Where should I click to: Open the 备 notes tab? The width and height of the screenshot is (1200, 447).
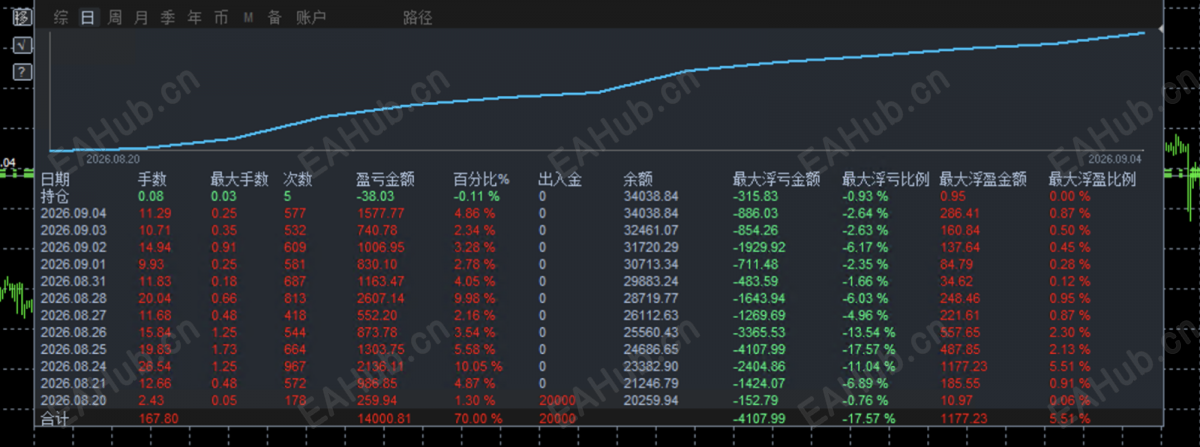coord(274,17)
